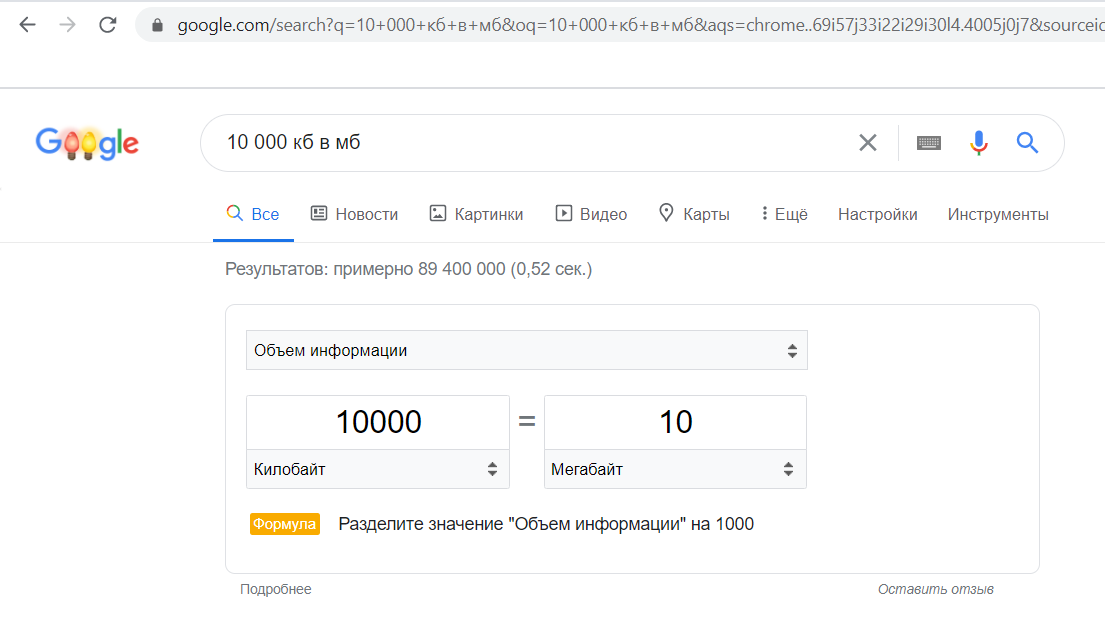Open 'Настройки' search settings
Screen dimensions: 1105x621
877,214
